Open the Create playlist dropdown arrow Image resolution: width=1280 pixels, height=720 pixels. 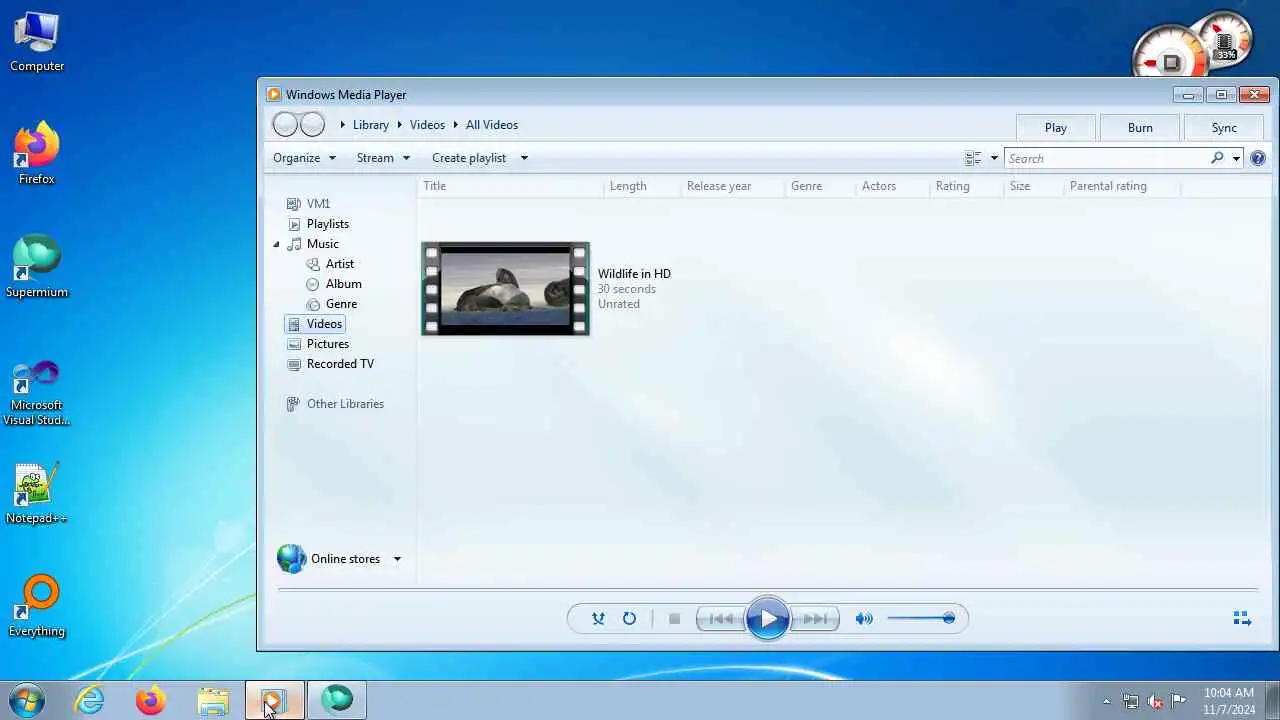pos(524,158)
